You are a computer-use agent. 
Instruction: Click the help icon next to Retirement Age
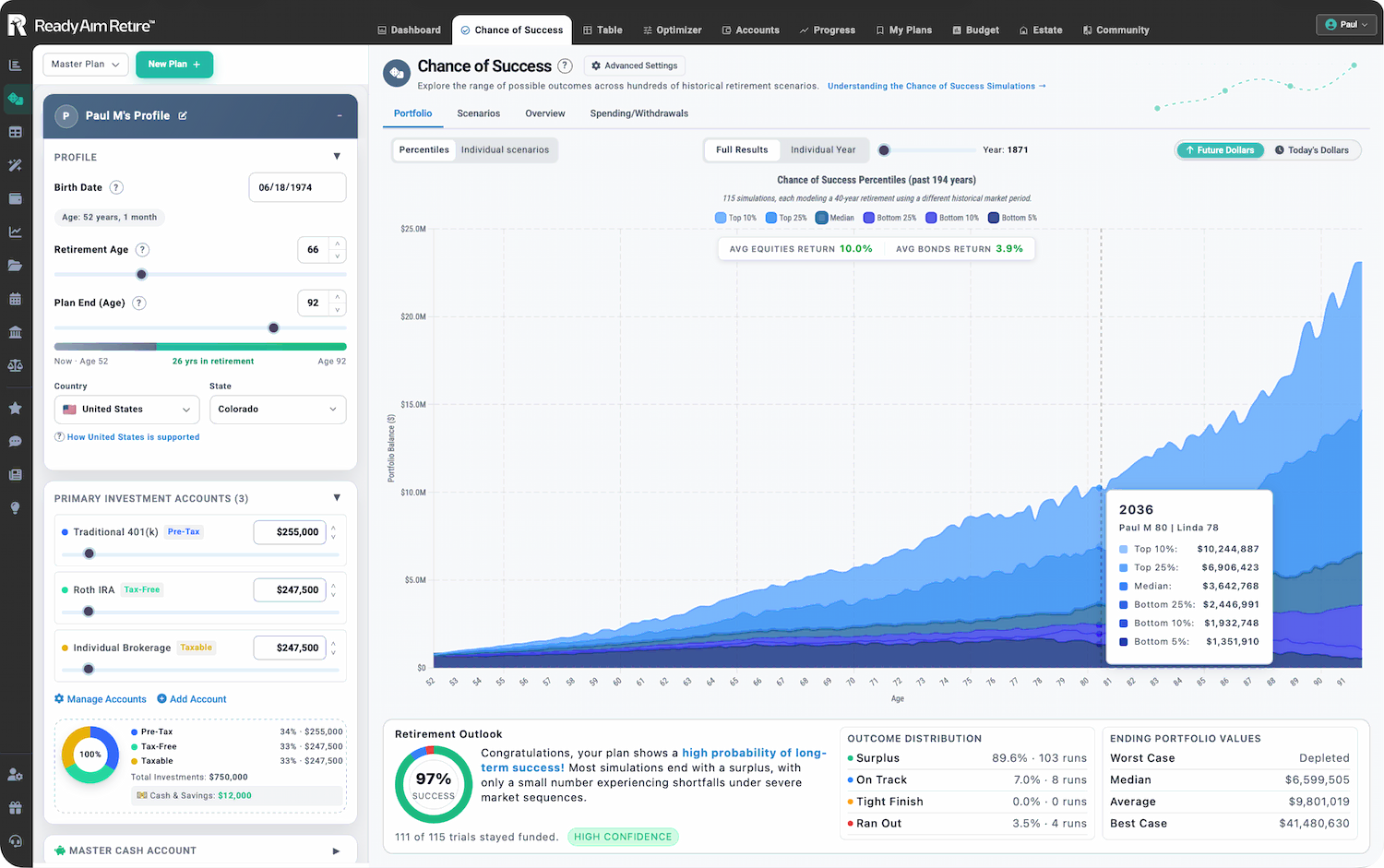pyautogui.click(x=142, y=250)
